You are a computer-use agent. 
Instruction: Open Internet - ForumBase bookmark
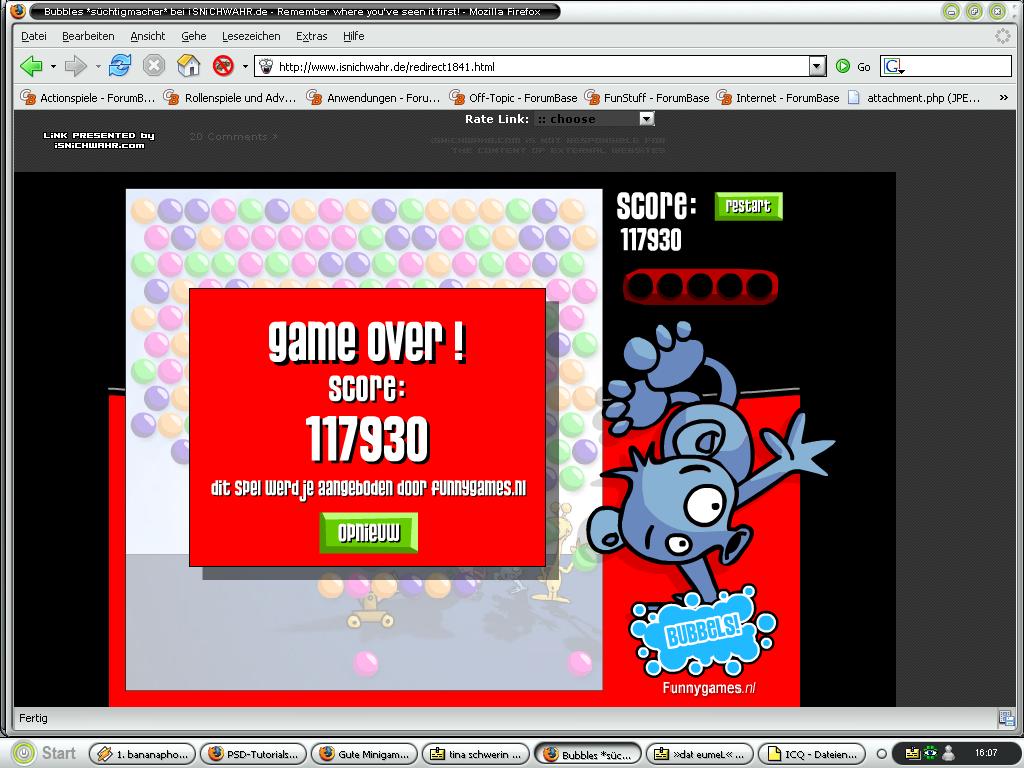(x=778, y=98)
